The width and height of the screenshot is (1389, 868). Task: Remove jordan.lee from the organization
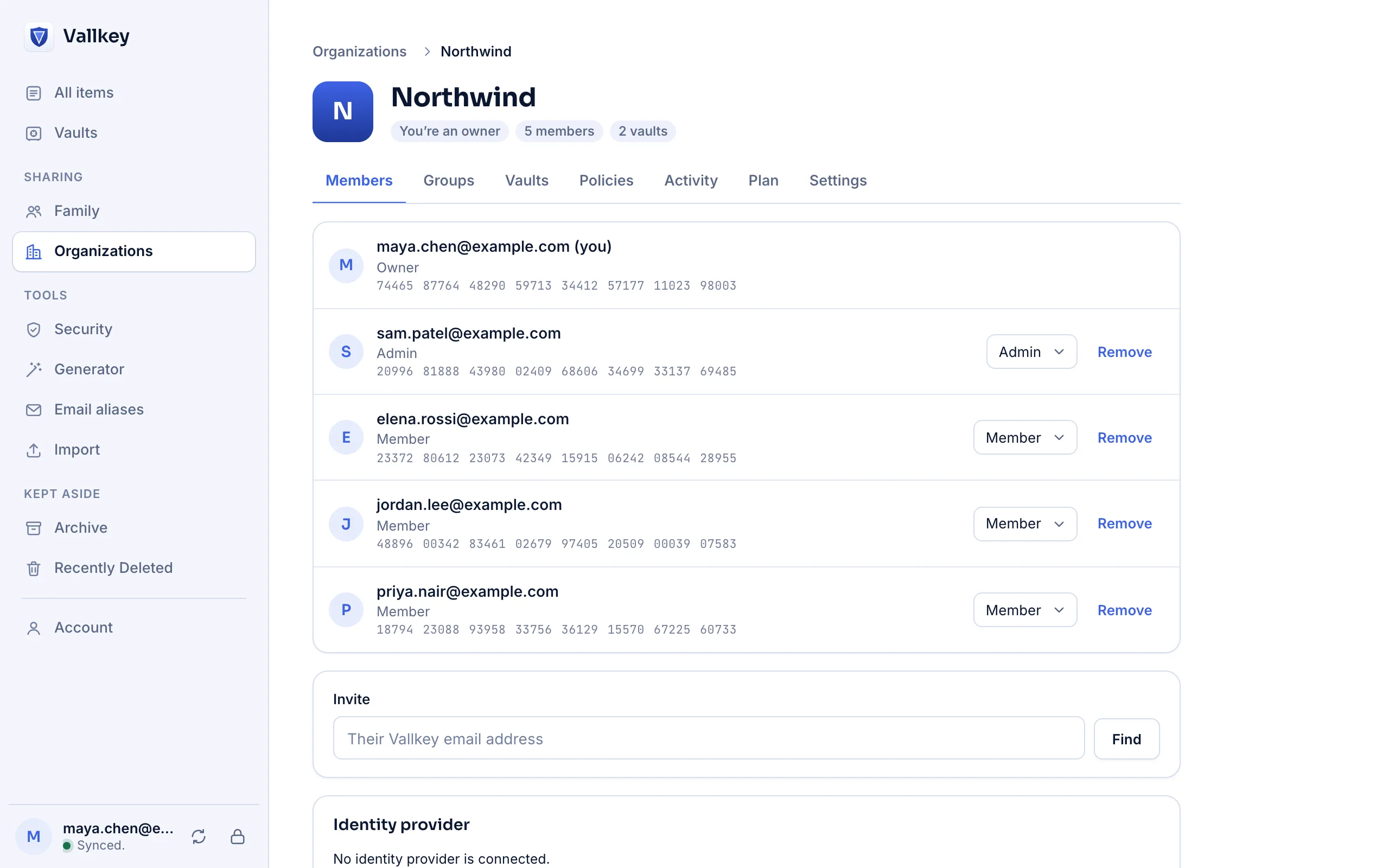point(1124,524)
